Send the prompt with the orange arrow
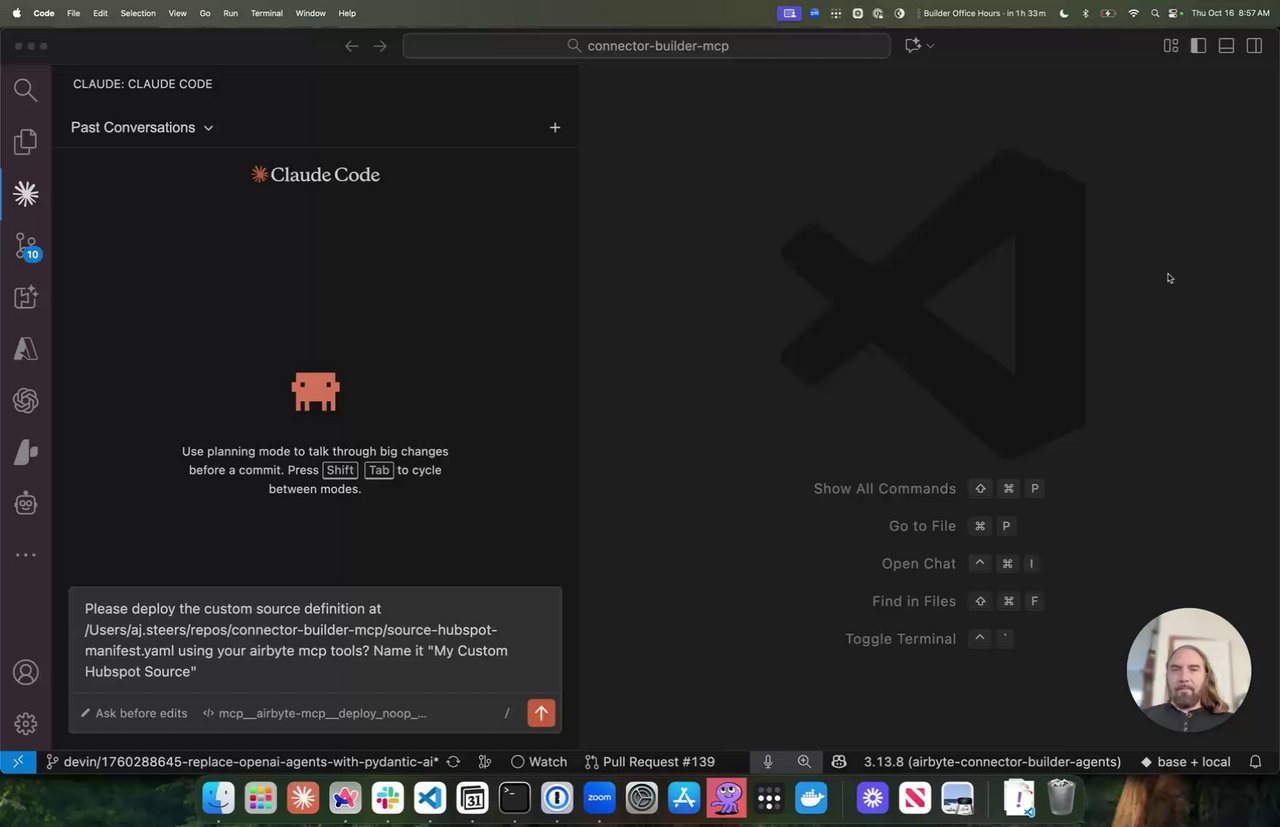 (541, 713)
